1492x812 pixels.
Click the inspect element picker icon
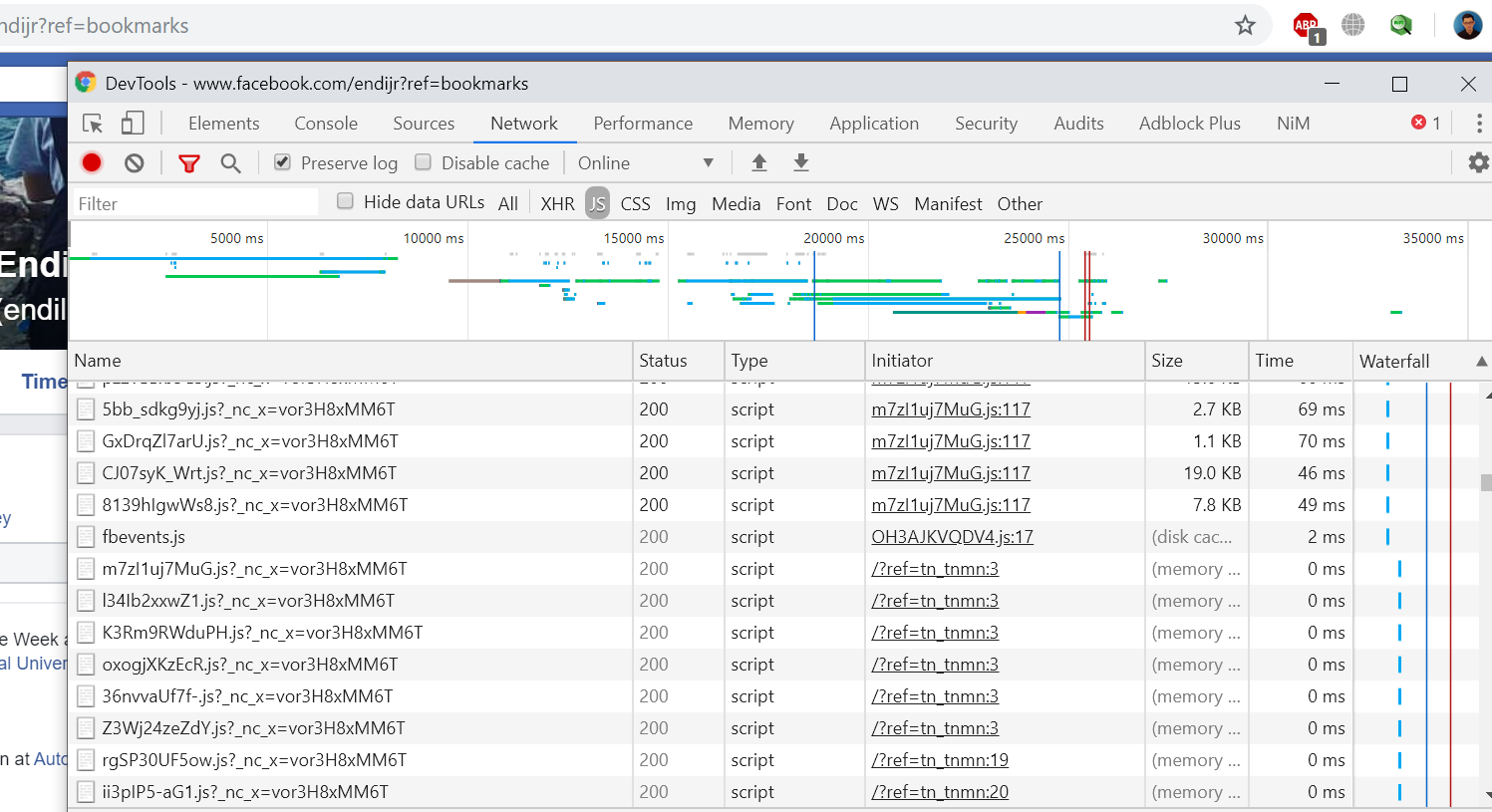[93, 124]
